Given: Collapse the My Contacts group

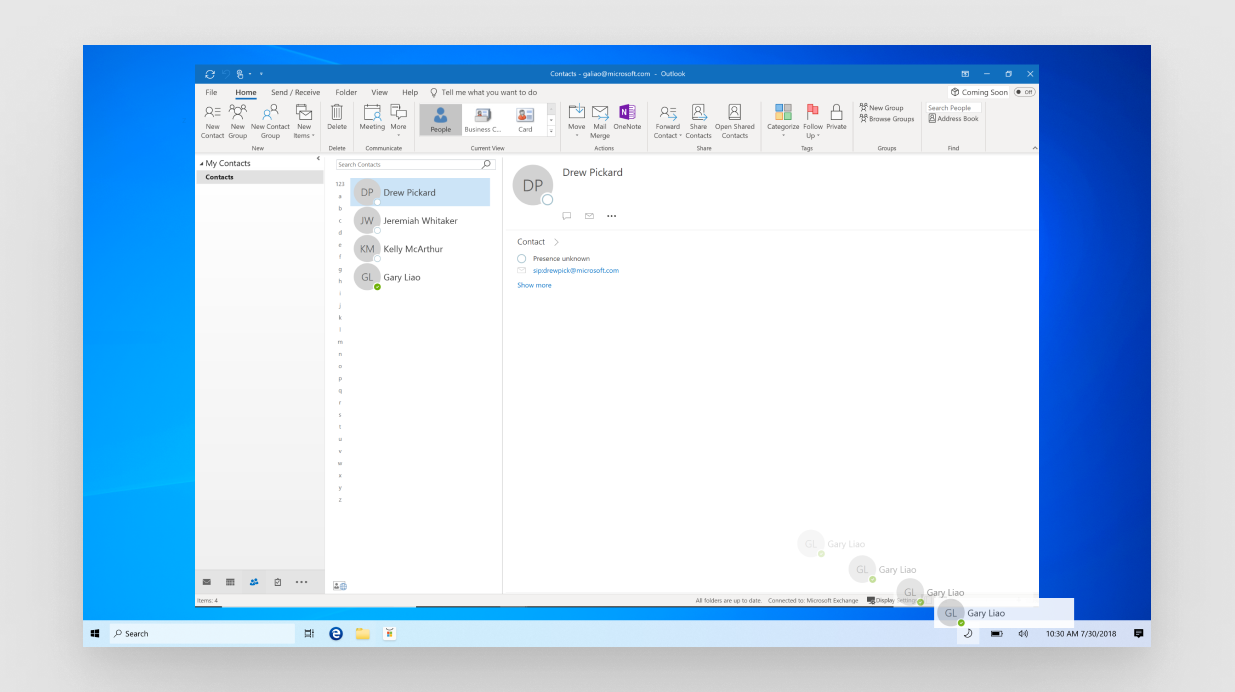Looking at the screenshot, I should coord(201,163).
